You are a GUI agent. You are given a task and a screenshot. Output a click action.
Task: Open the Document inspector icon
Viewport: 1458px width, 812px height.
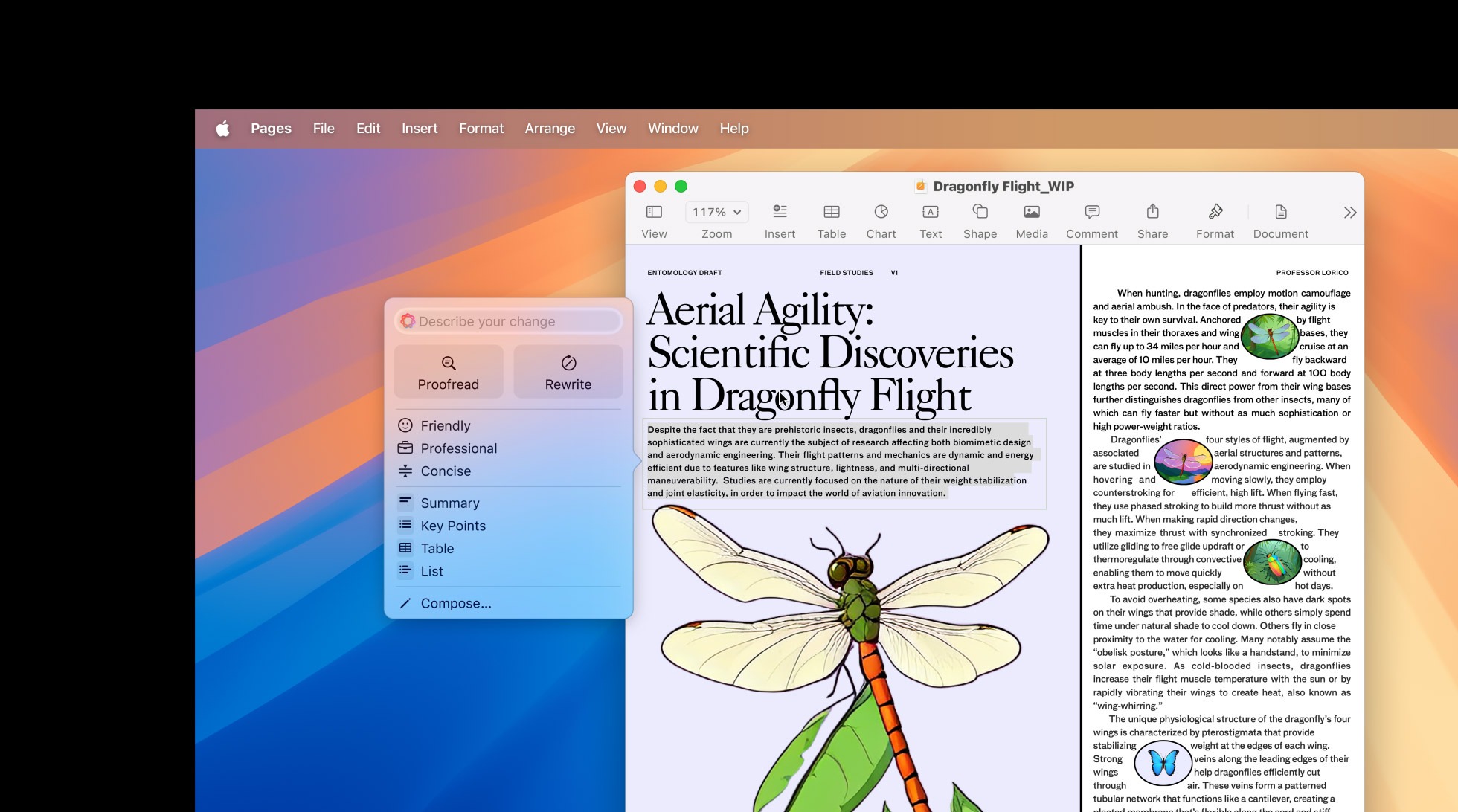click(x=1280, y=213)
